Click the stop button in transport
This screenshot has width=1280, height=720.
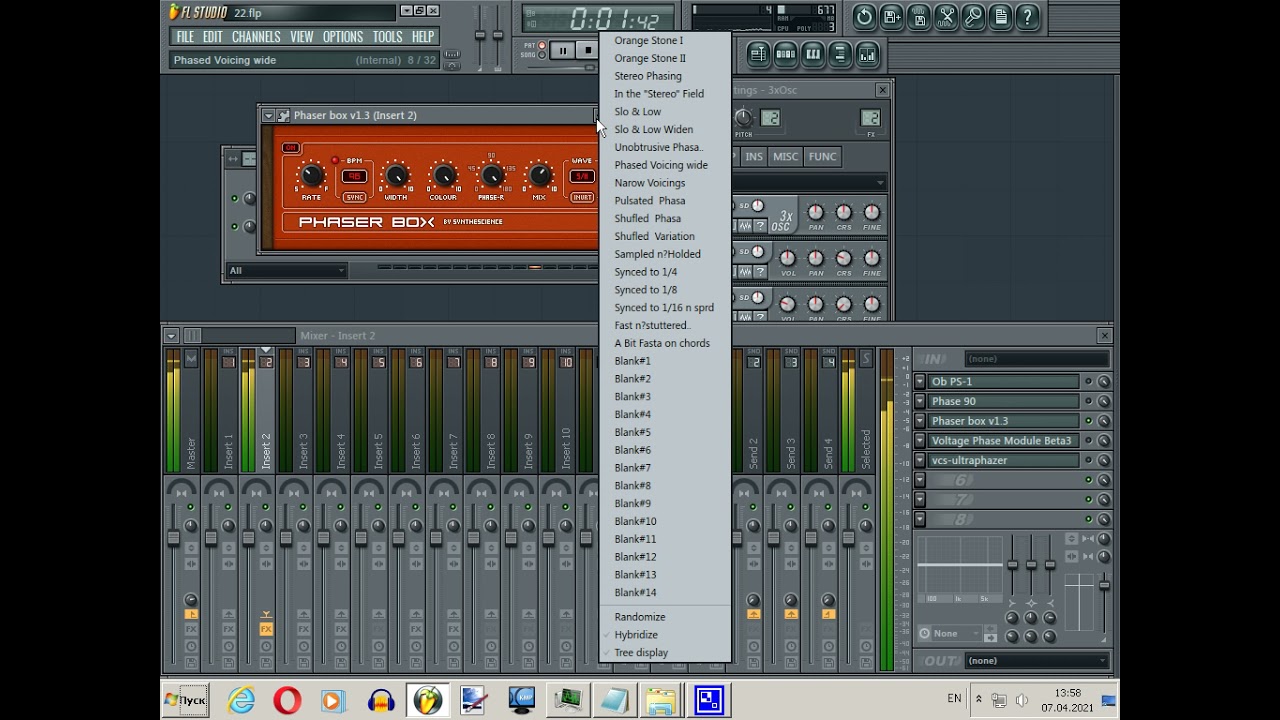click(588, 50)
